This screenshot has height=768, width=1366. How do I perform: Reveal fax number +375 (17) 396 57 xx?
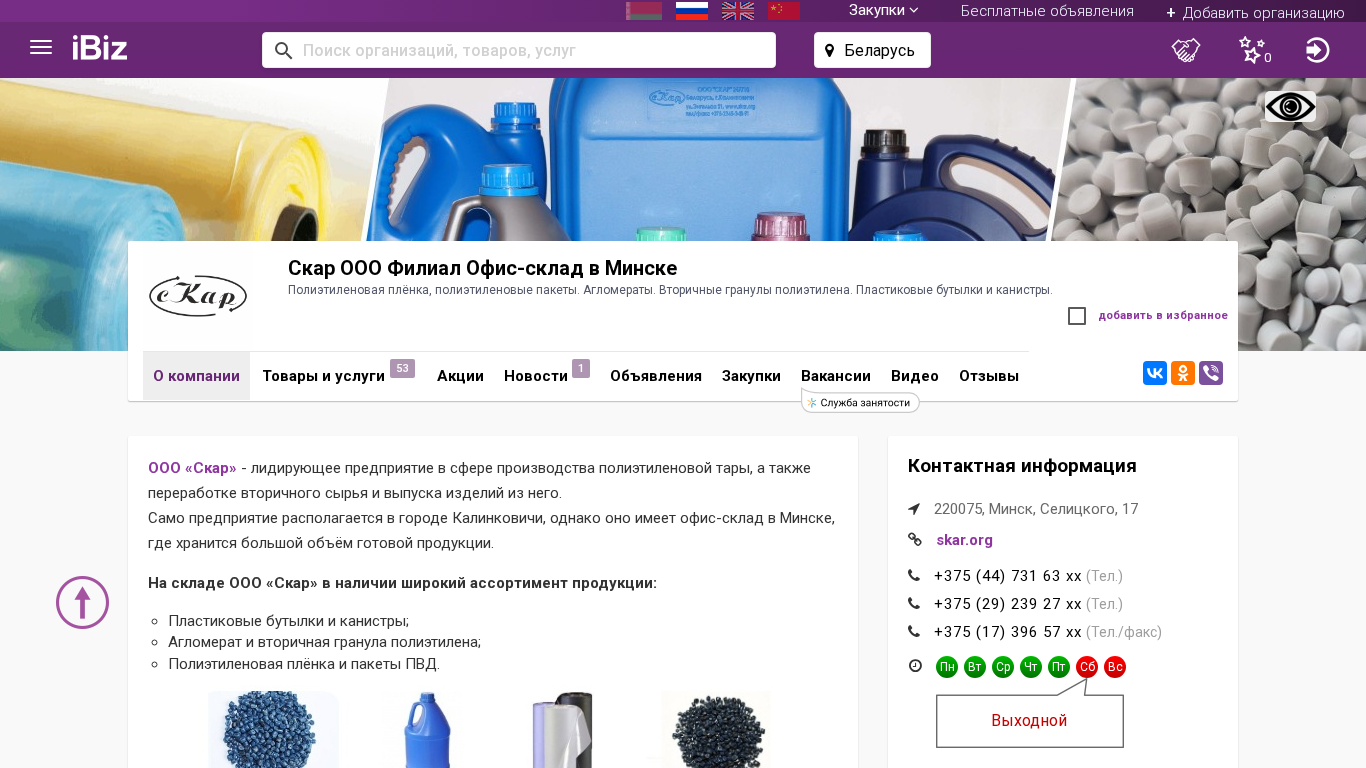click(1007, 632)
